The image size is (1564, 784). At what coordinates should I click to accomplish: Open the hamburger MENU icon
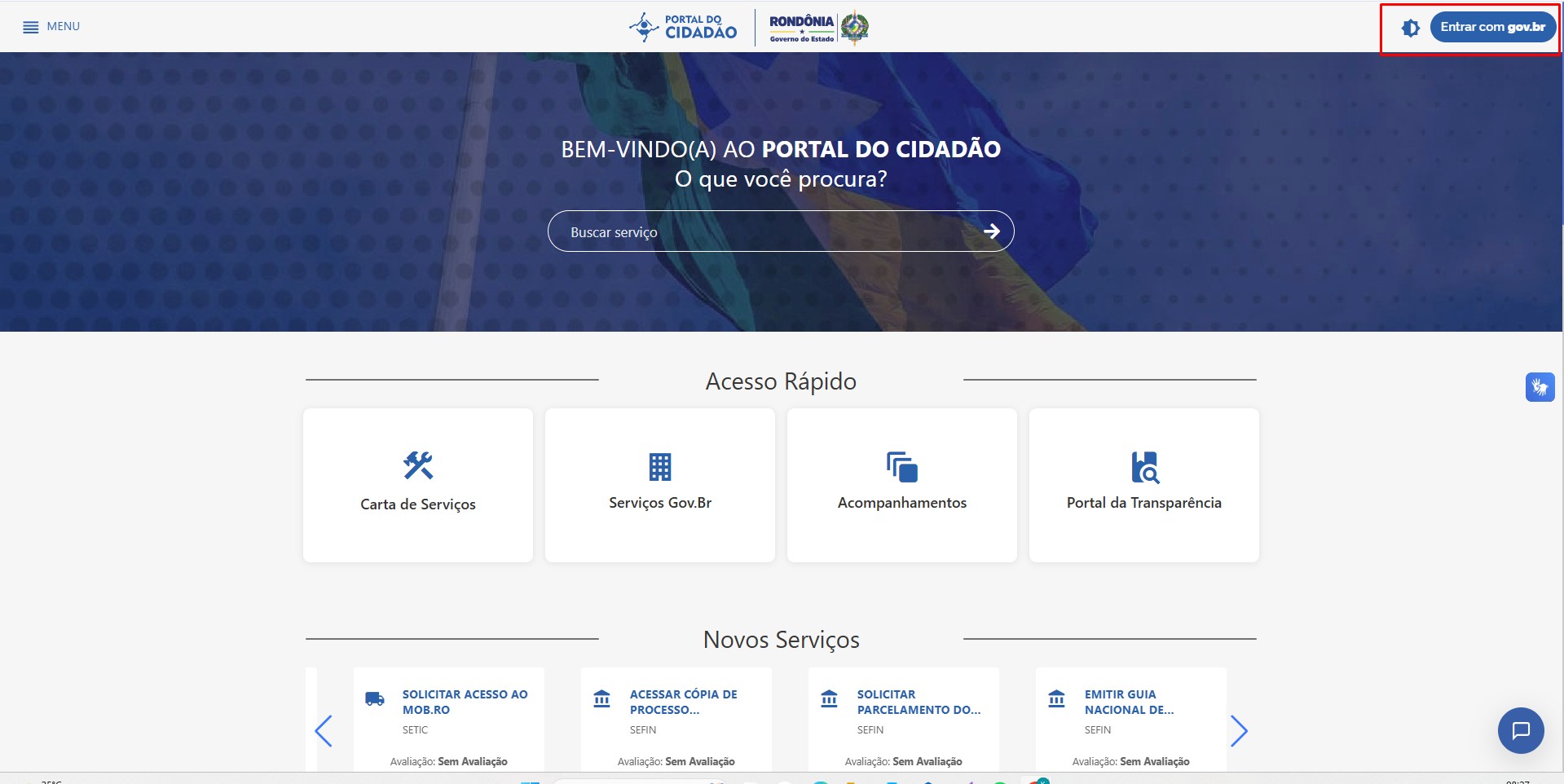coord(31,27)
